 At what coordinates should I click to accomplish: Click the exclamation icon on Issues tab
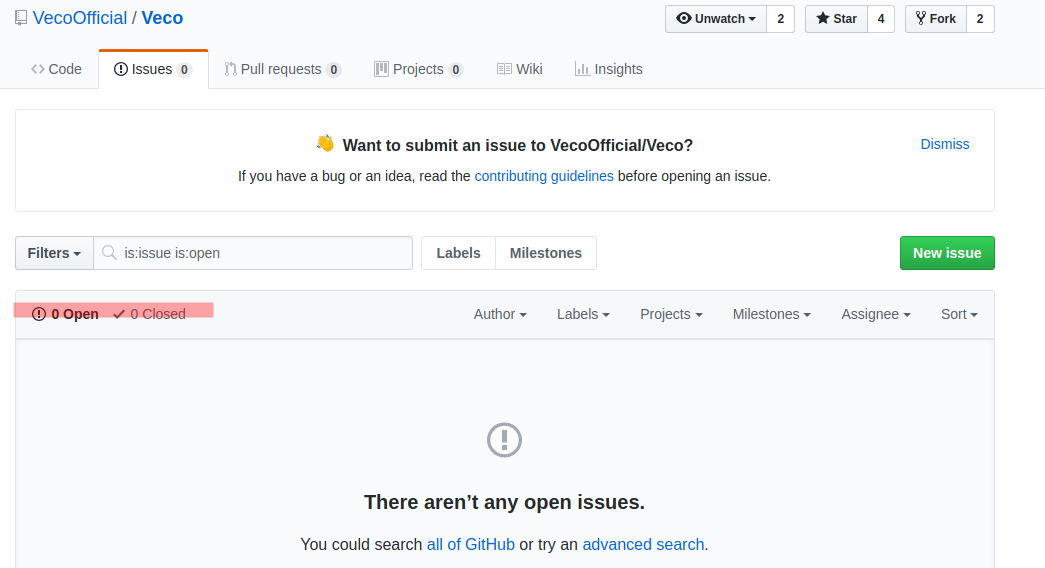[x=121, y=69]
